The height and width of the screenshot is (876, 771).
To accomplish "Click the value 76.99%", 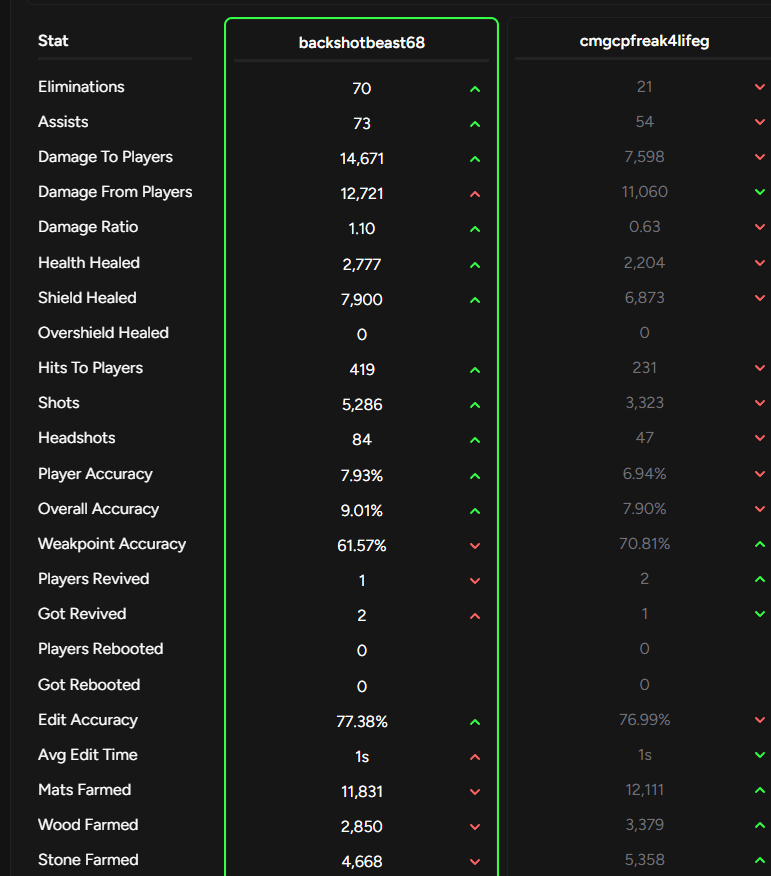I will (644, 720).
